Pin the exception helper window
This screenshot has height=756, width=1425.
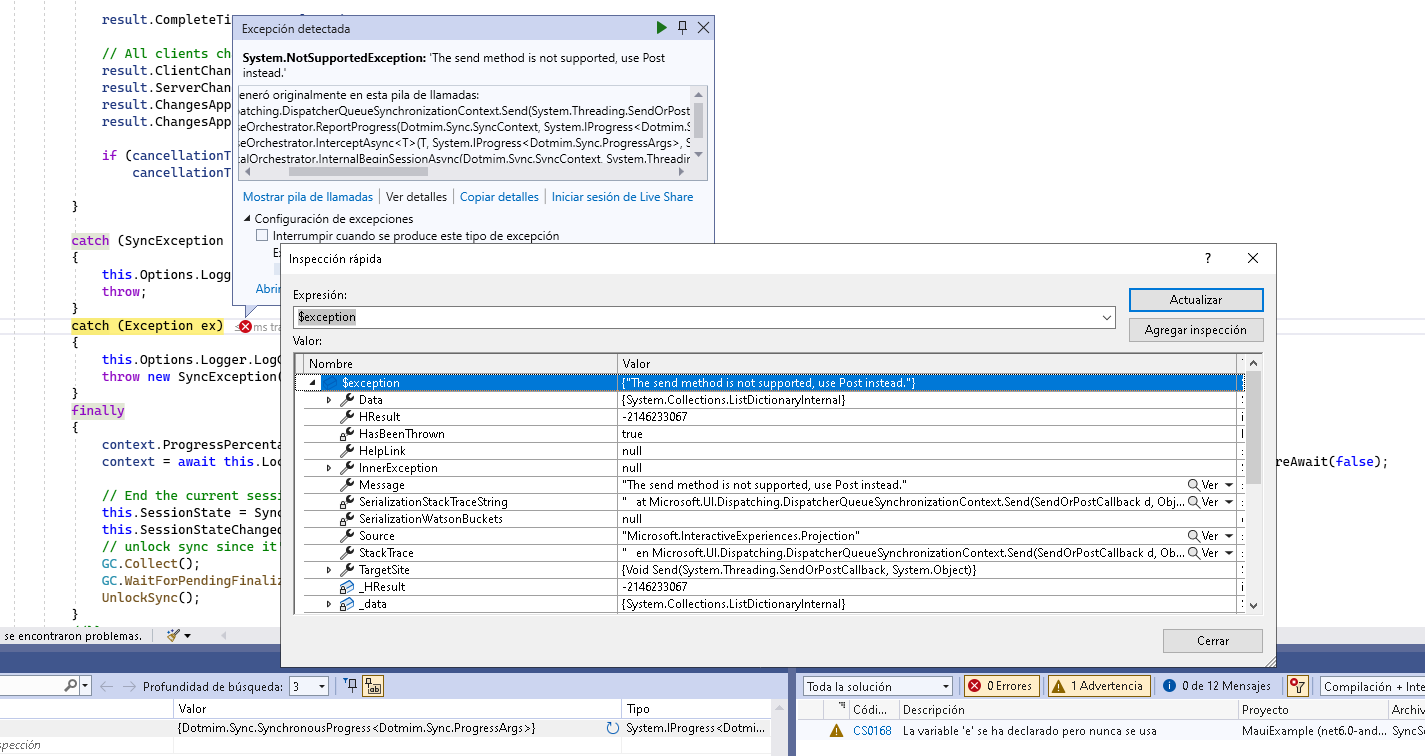tap(682, 27)
